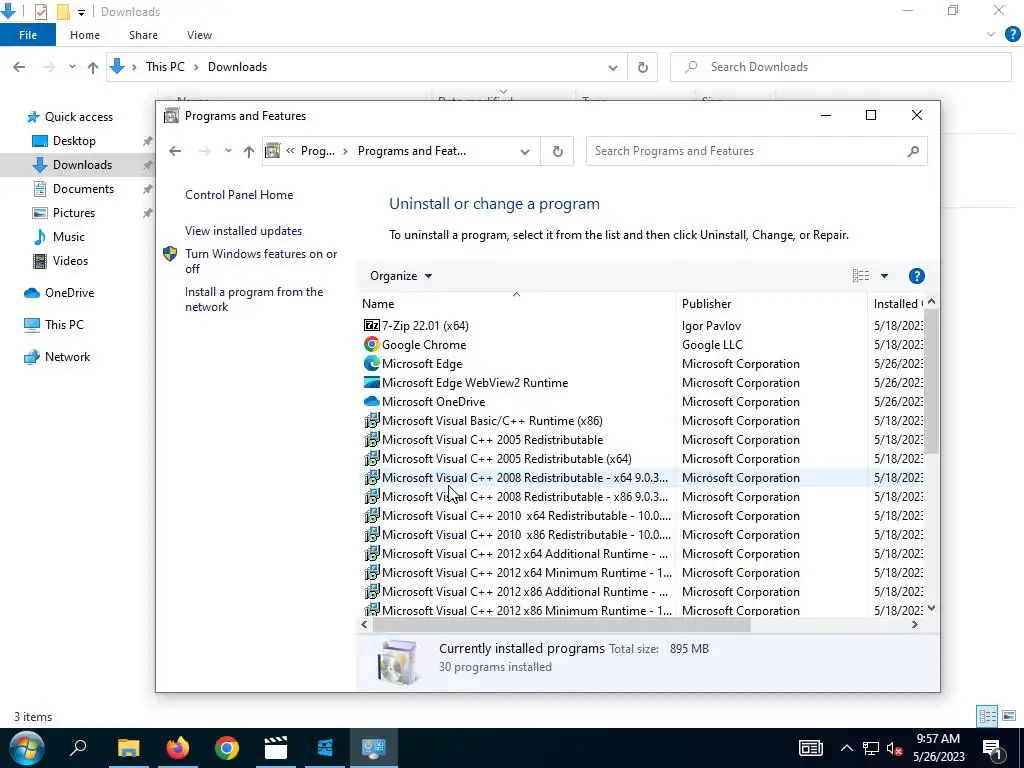
Task: Expand File Explorer address bar dropdown
Action: [x=613, y=67]
